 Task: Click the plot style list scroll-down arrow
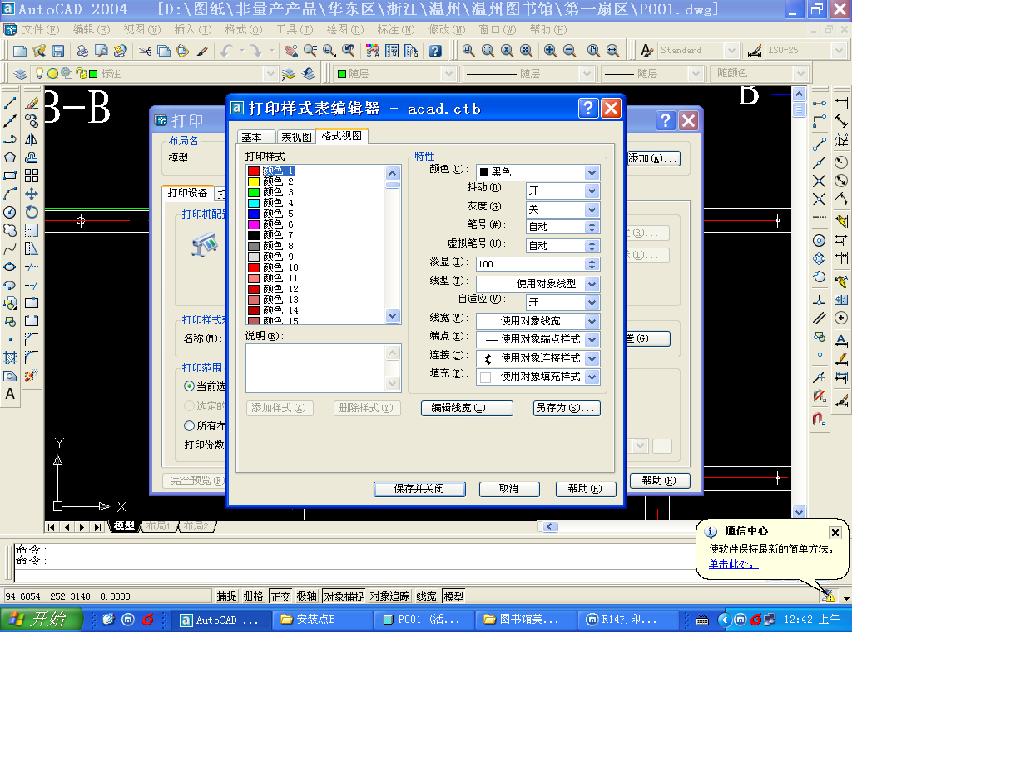click(x=392, y=316)
